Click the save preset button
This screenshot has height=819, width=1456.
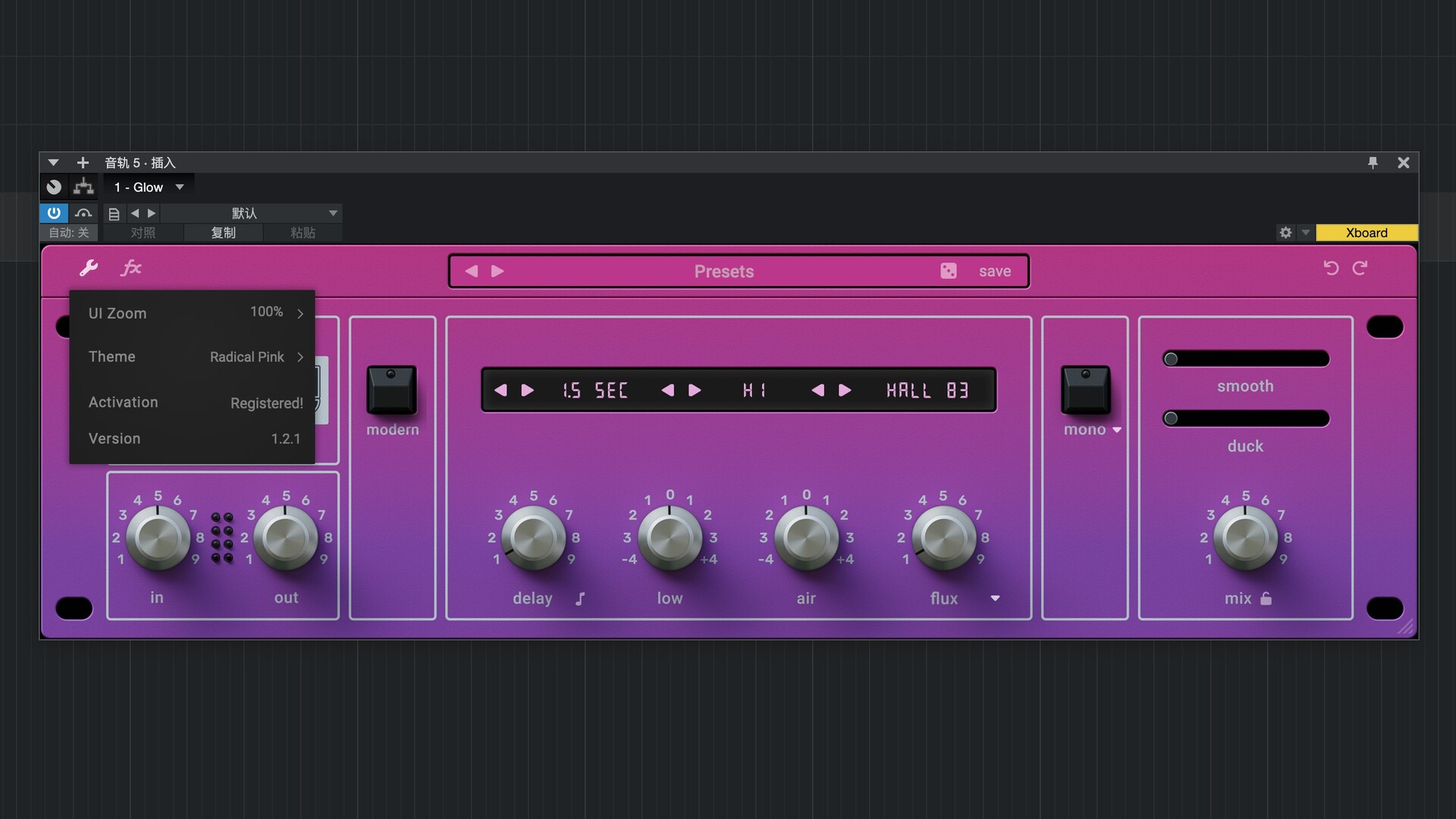pos(994,271)
